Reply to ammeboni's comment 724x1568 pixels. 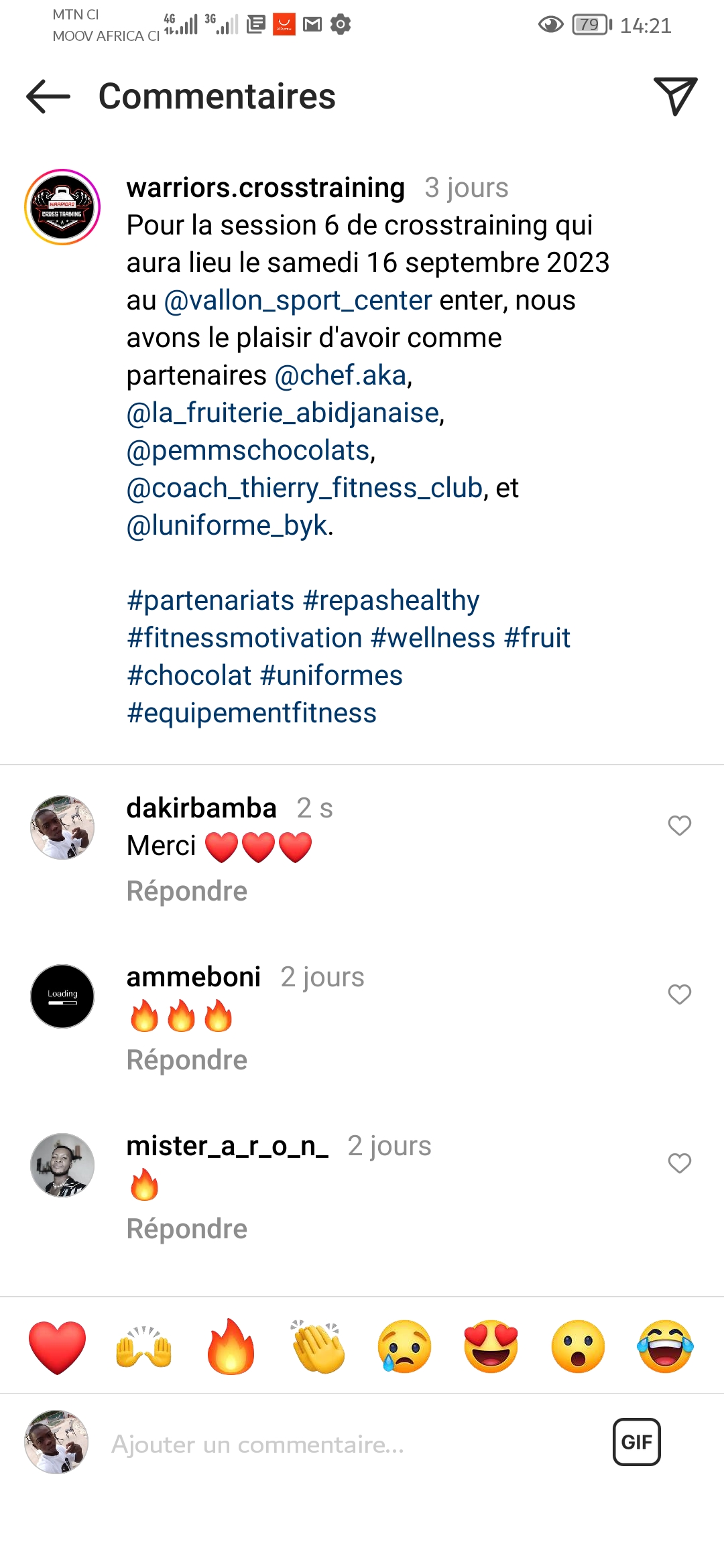coord(187,1060)
